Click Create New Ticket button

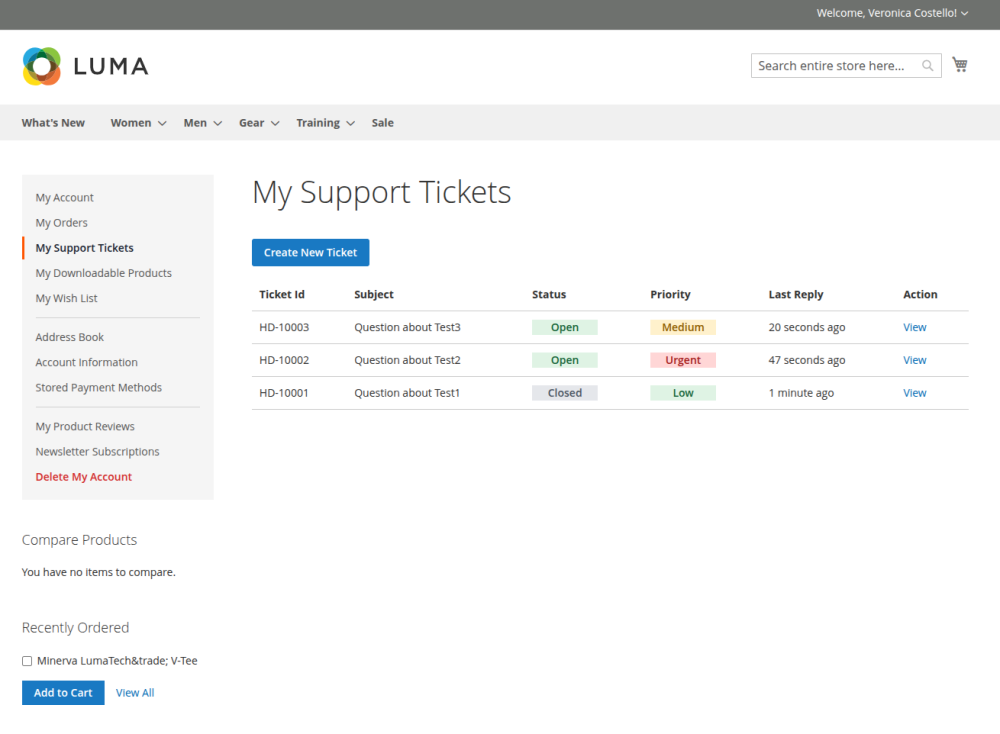click(x=310, y=253)
